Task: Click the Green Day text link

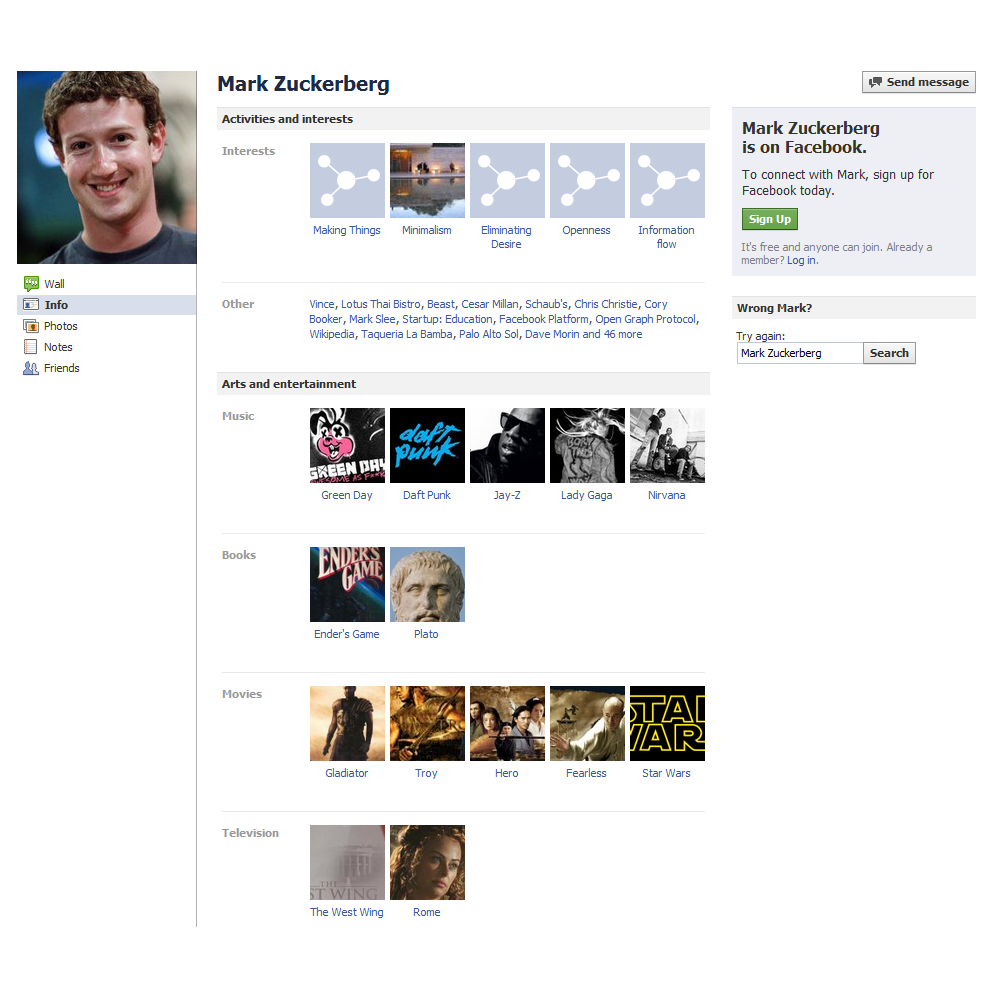Action: click(x=347, y=496)
